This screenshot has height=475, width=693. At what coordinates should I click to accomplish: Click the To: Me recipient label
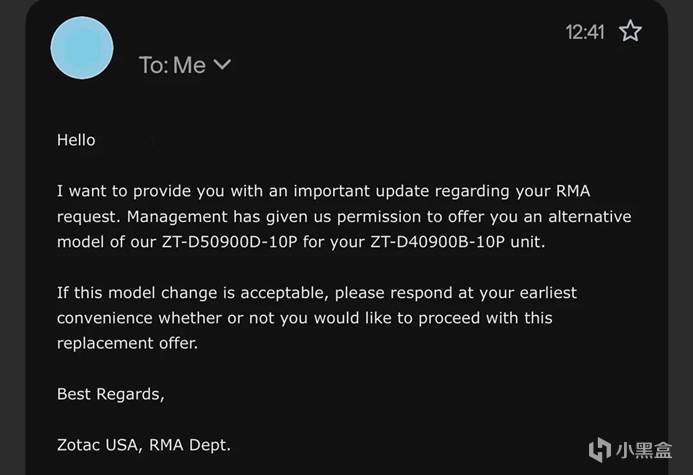point(172,65)
